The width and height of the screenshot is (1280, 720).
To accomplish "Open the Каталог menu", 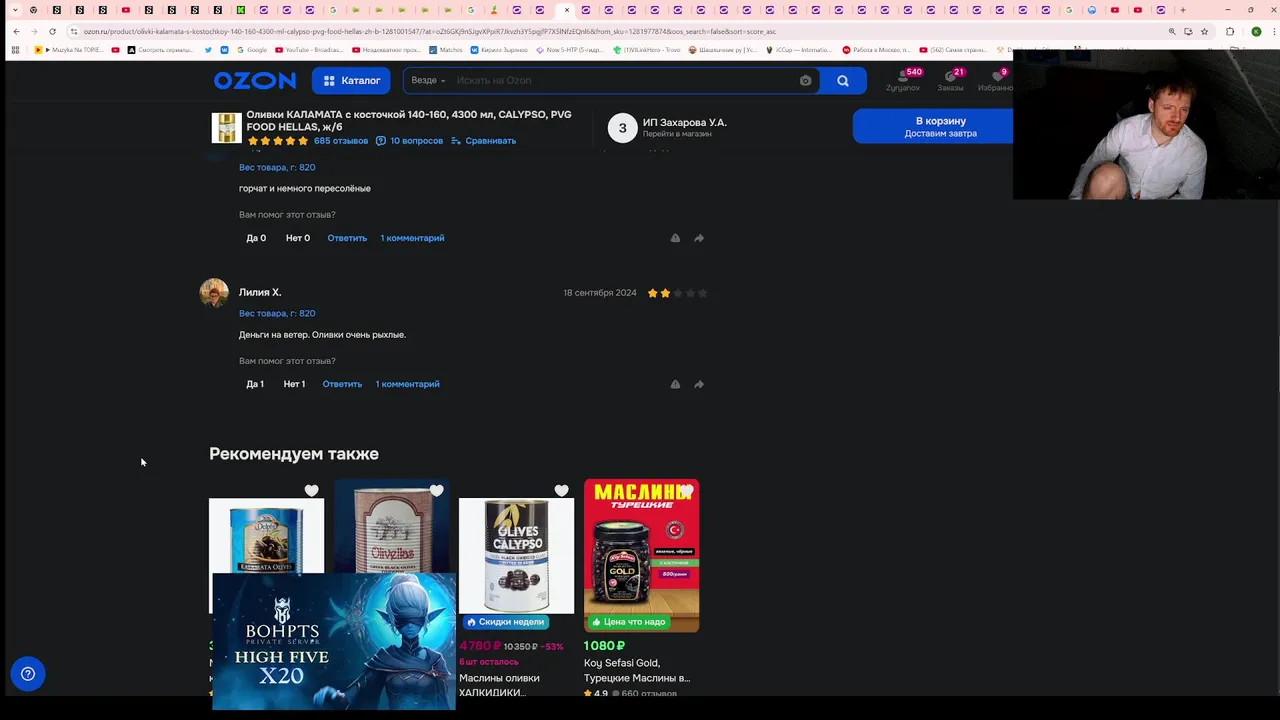I will click(x=351, y=81).
